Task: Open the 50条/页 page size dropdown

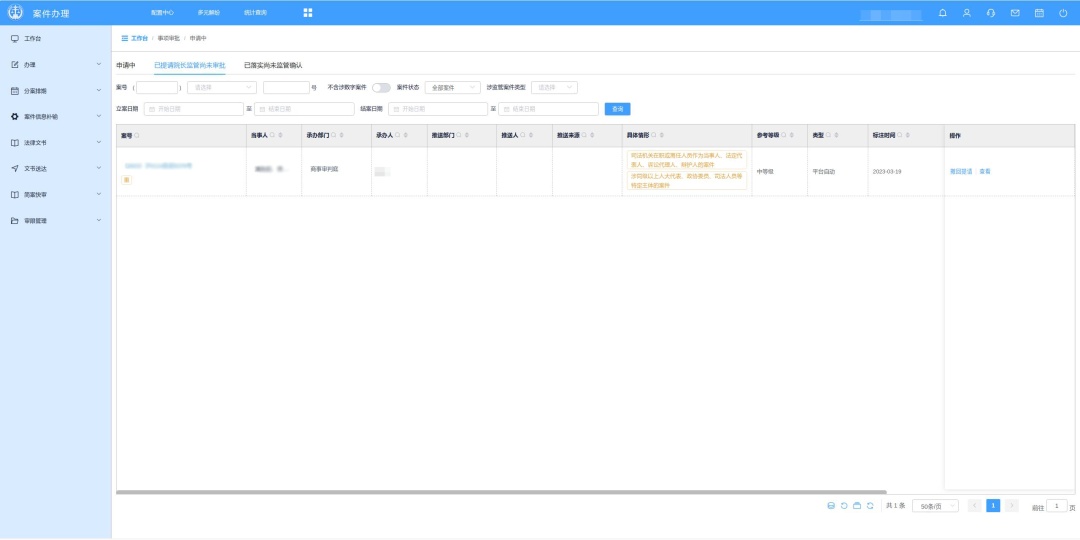Action: coord(935,506)
